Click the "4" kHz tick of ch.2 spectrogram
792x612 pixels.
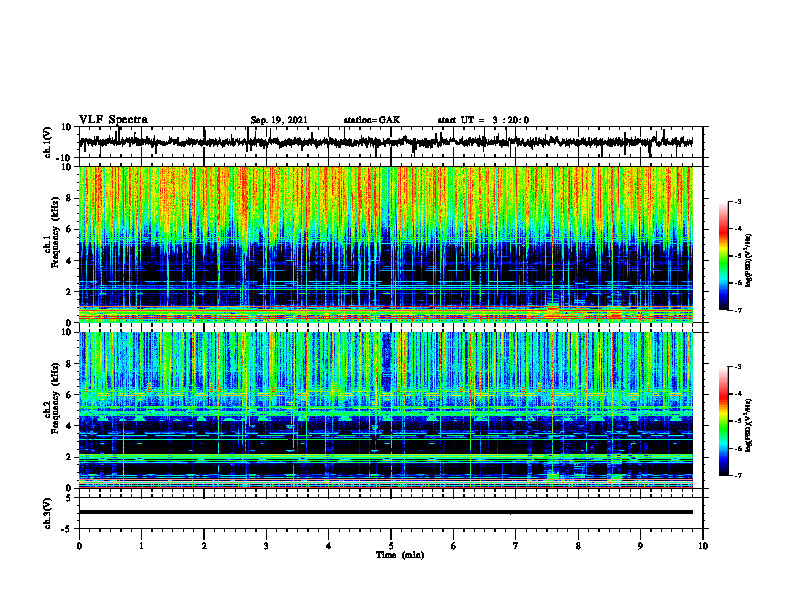70,426
